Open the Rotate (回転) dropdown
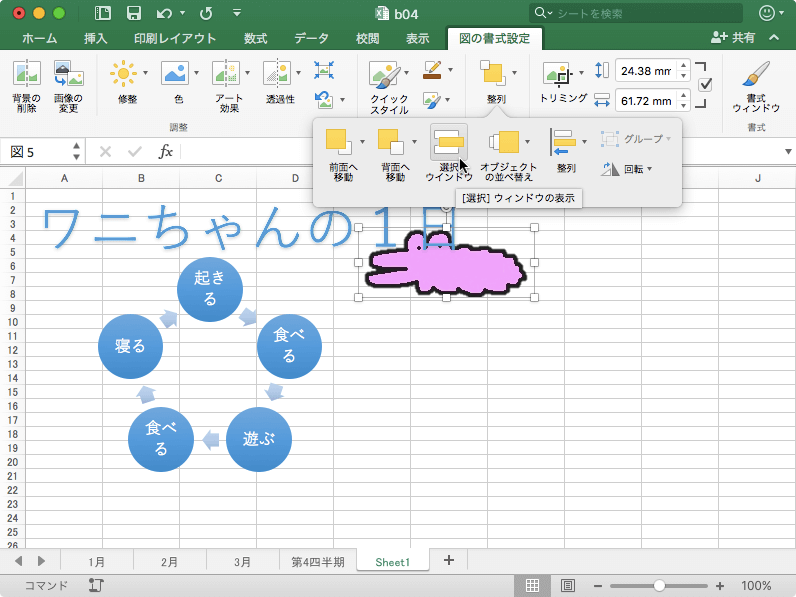 626,169
